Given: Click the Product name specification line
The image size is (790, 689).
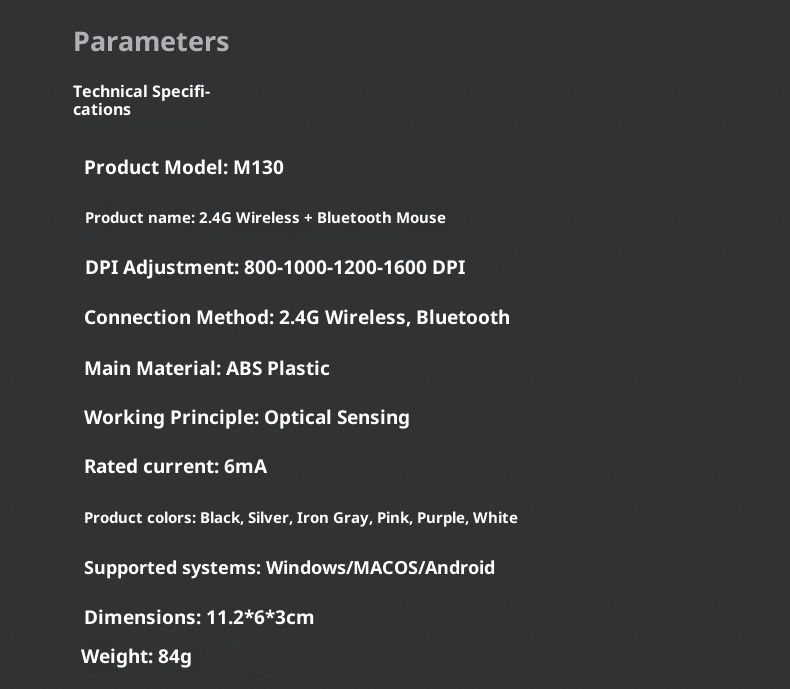Looking at the screenshot, I should coord(265,218).
